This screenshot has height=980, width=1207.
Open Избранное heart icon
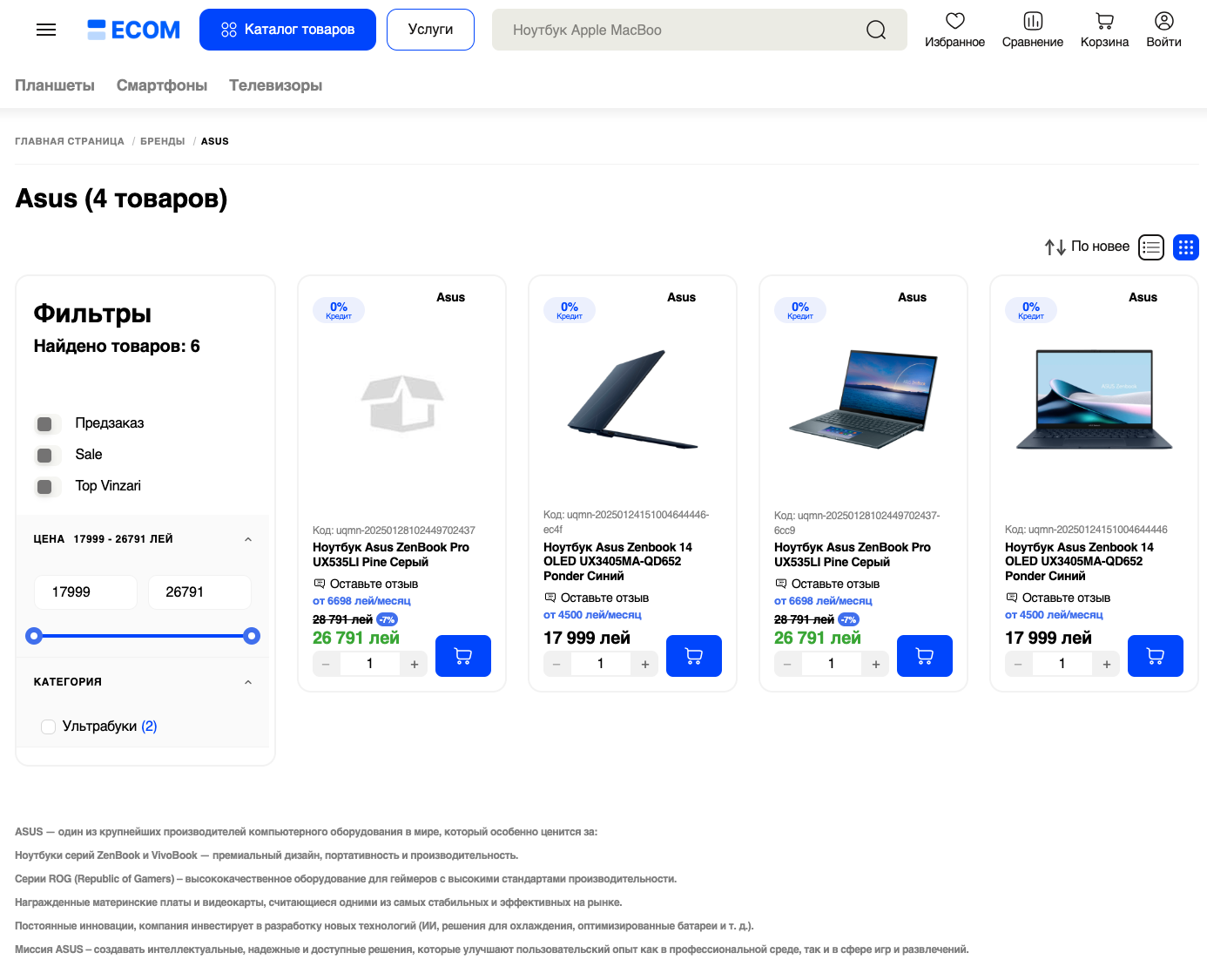955,21
